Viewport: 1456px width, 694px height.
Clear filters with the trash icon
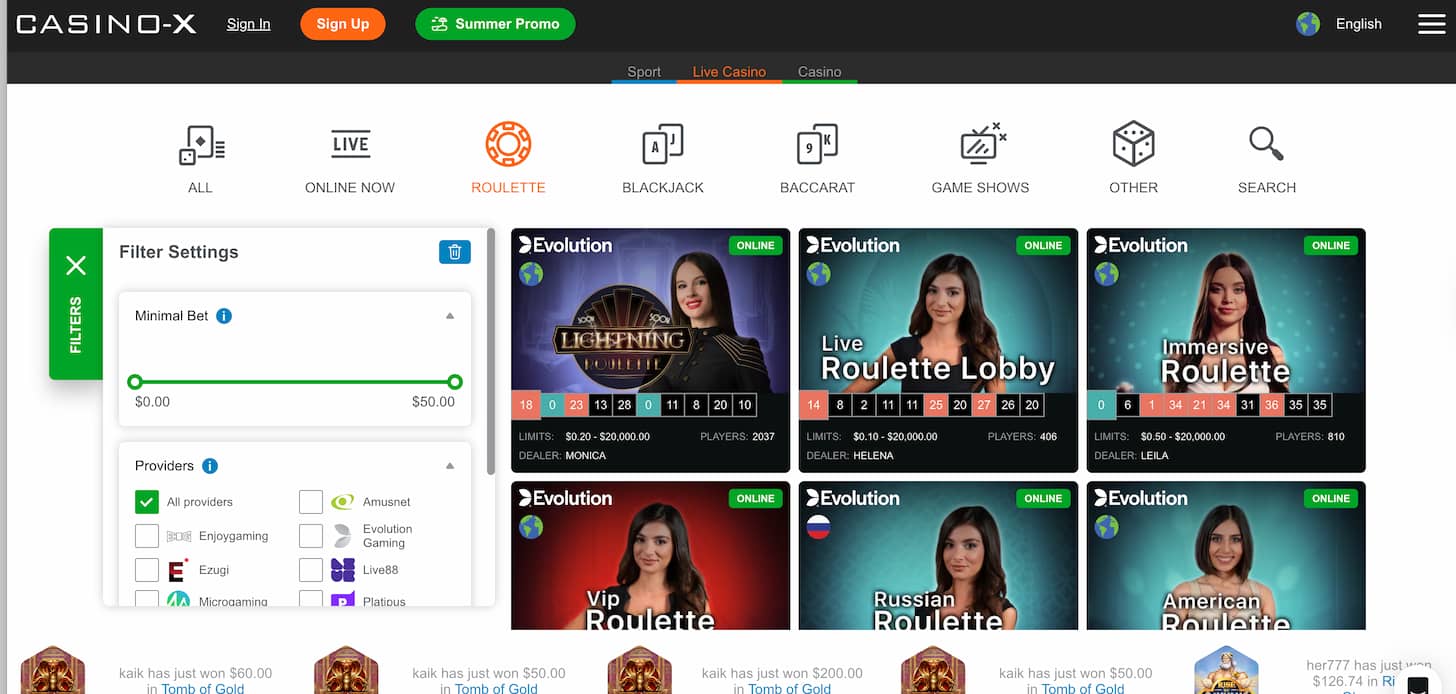click(x=454, y=252)
